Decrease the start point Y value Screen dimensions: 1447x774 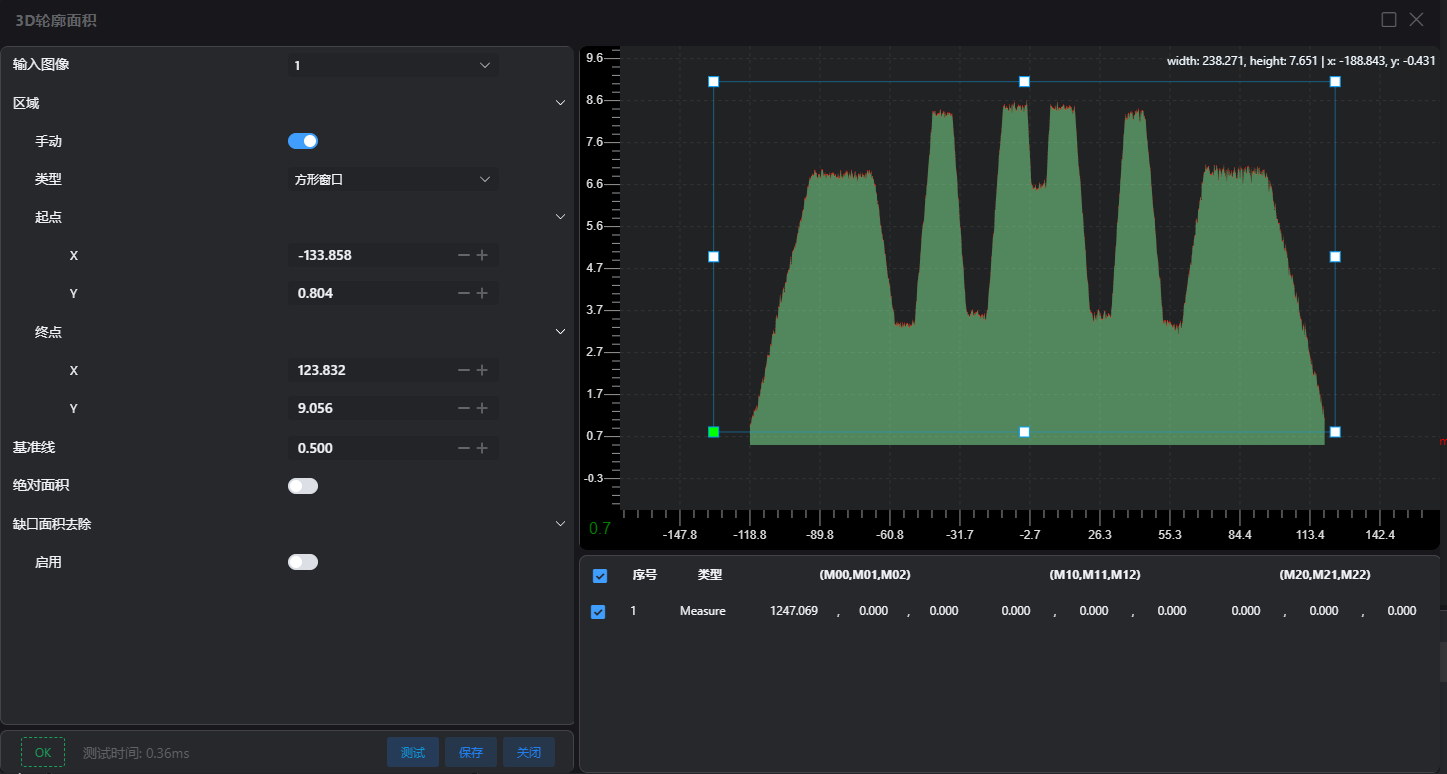pos(464,293)
